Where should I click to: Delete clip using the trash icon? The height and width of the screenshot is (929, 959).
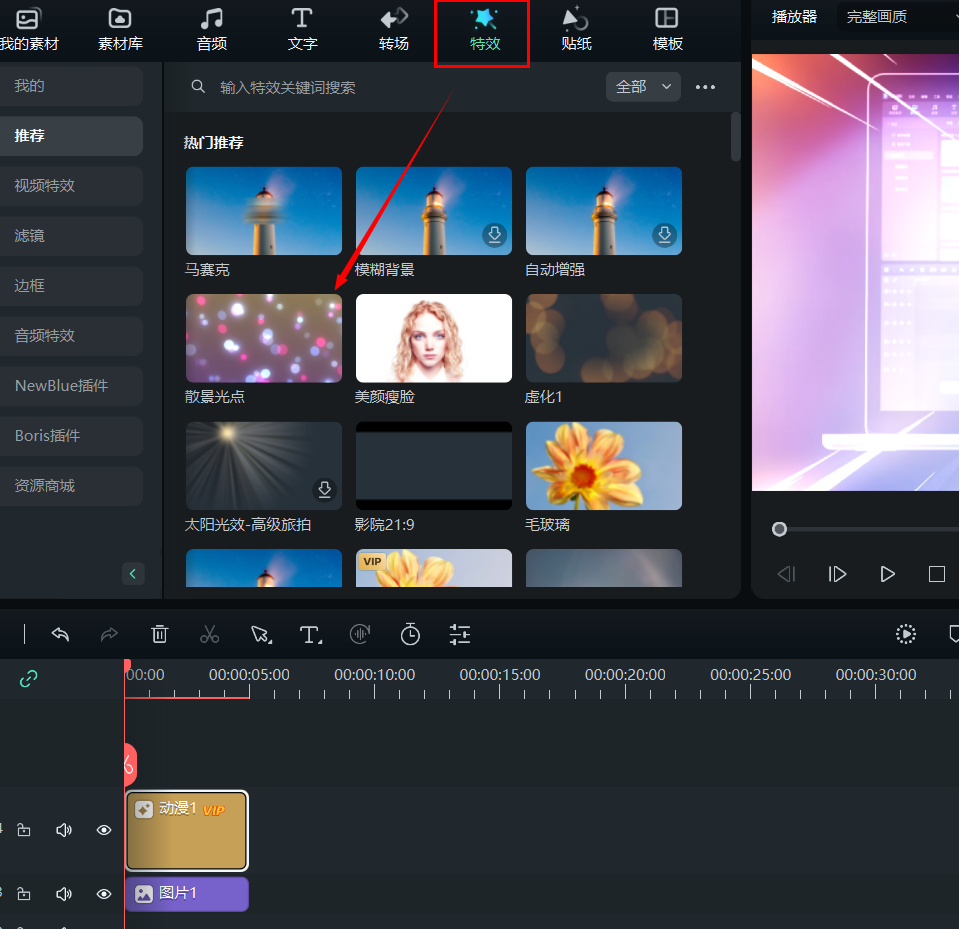(159, 634)
